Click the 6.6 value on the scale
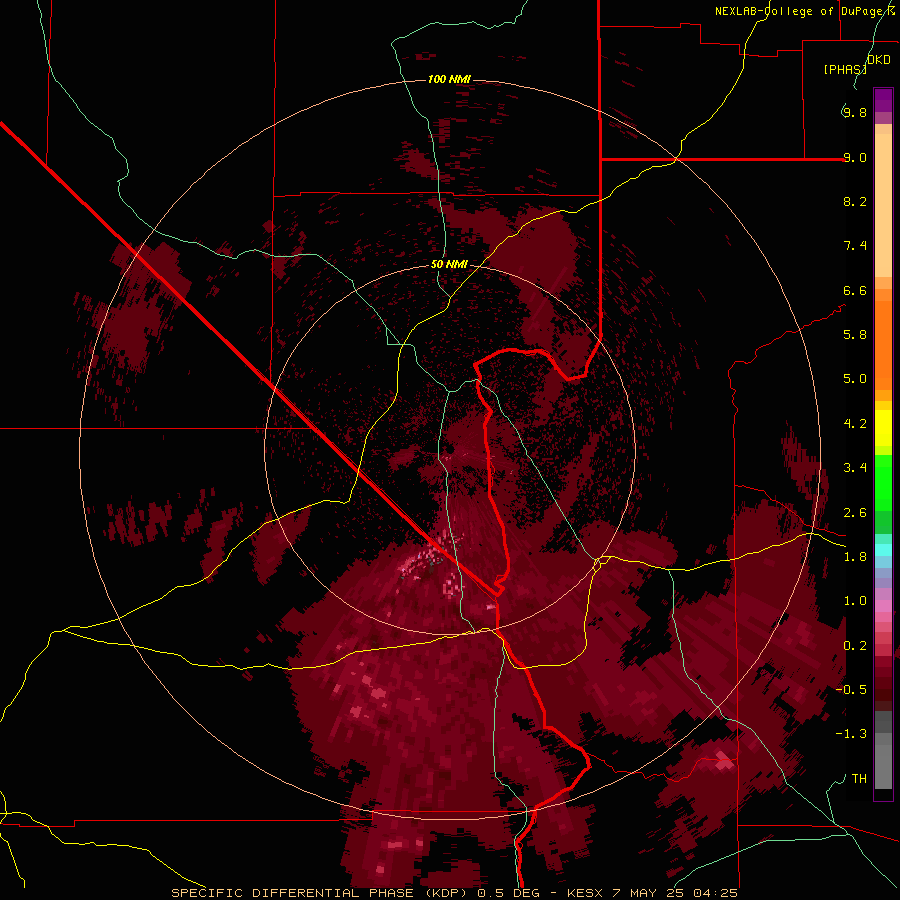Viewport: 900px width, 900px height. [855, 290]
